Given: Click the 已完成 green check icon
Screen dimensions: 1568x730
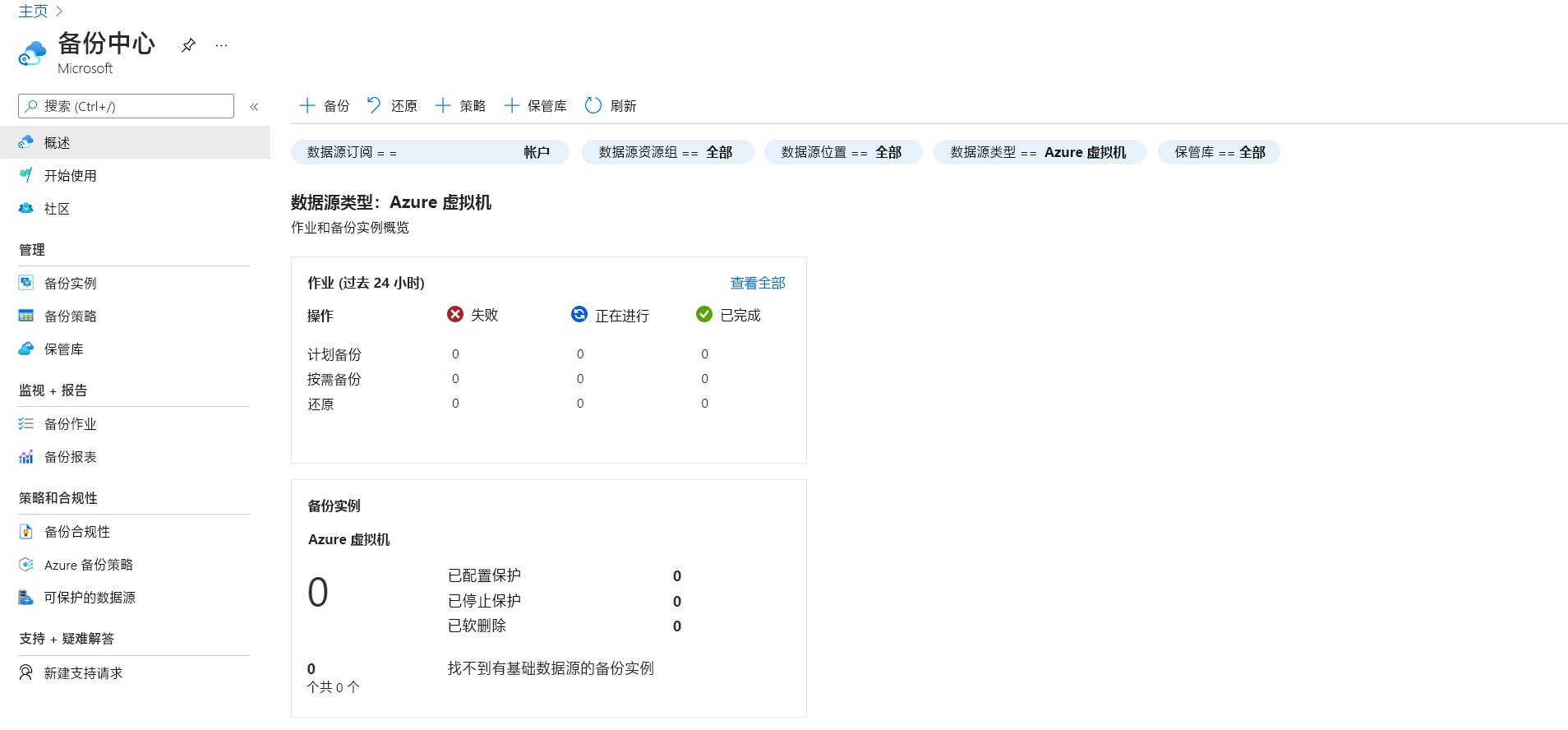Looking at the screenshot, I should (x=704, y=314).
